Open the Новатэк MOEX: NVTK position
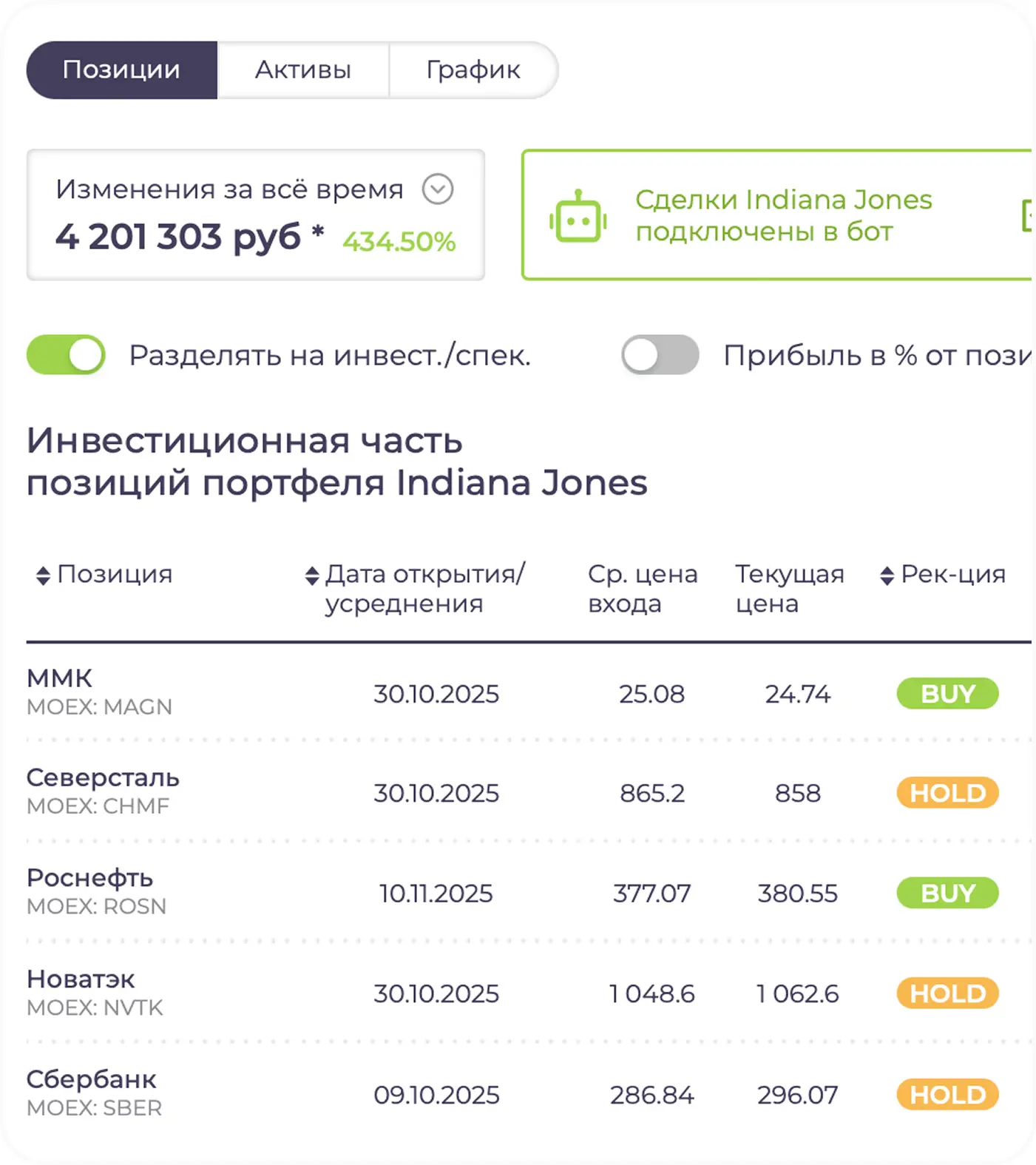This screenshot has height=1165, width=1036. (x=92, y=992)
